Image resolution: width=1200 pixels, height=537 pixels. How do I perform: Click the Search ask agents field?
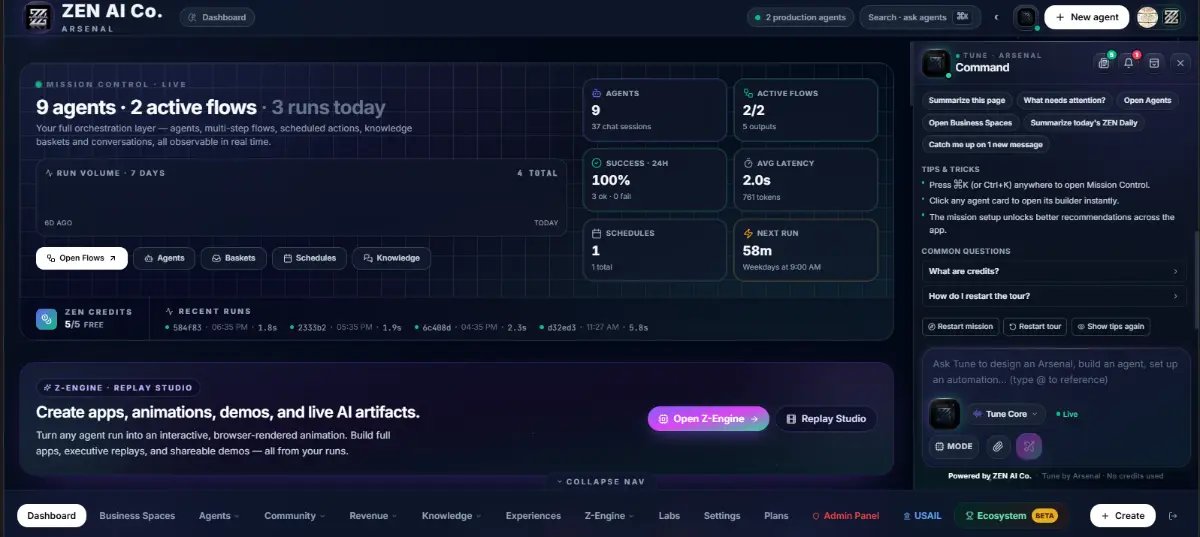point(919,17)
